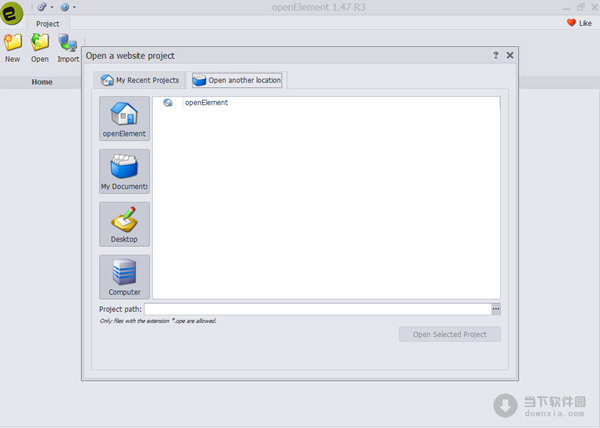This screenshot has height=428, width=600.
Task: Expand the tools icon dropdown arrow
Action: [52, 7]
